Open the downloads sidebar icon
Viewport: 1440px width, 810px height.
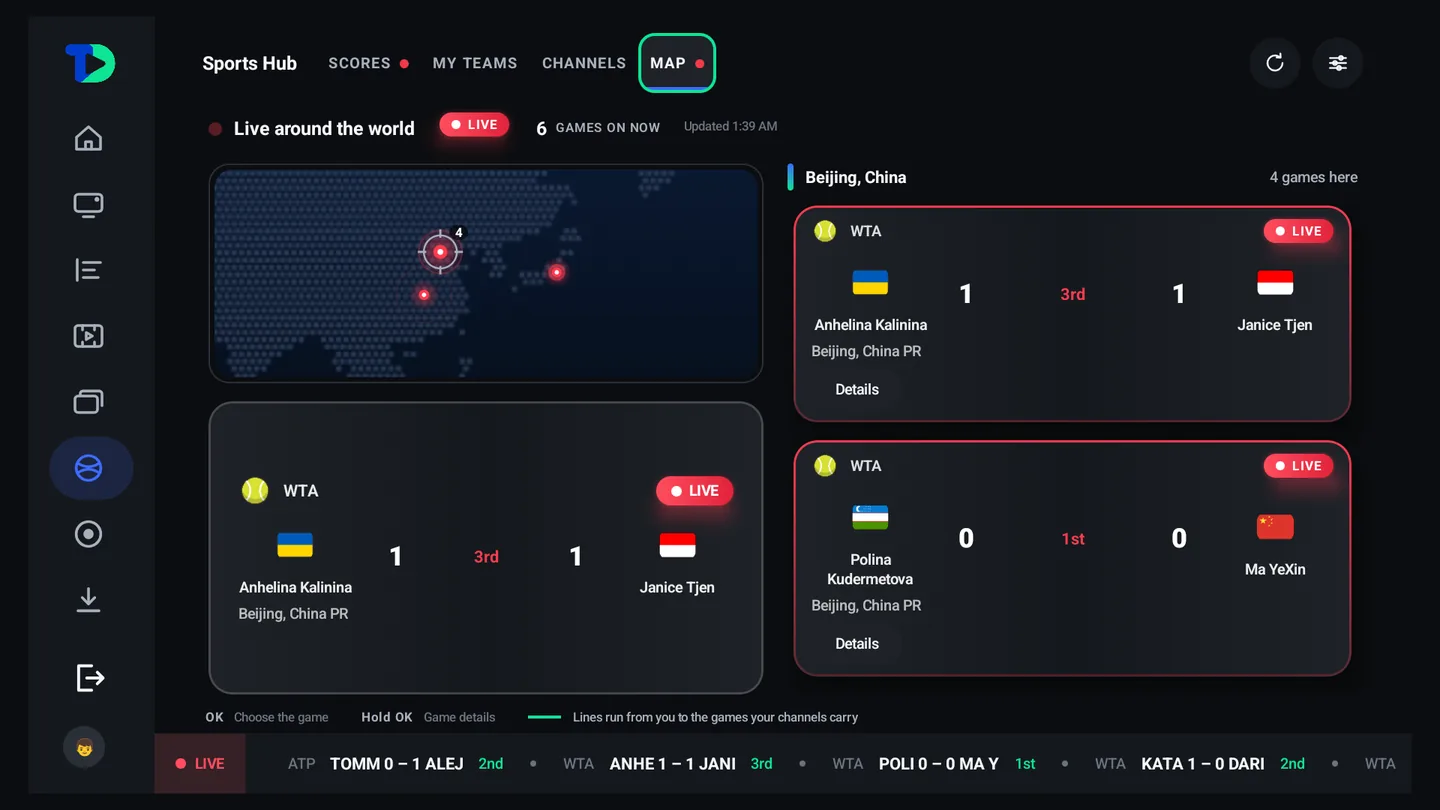(89, 599)
